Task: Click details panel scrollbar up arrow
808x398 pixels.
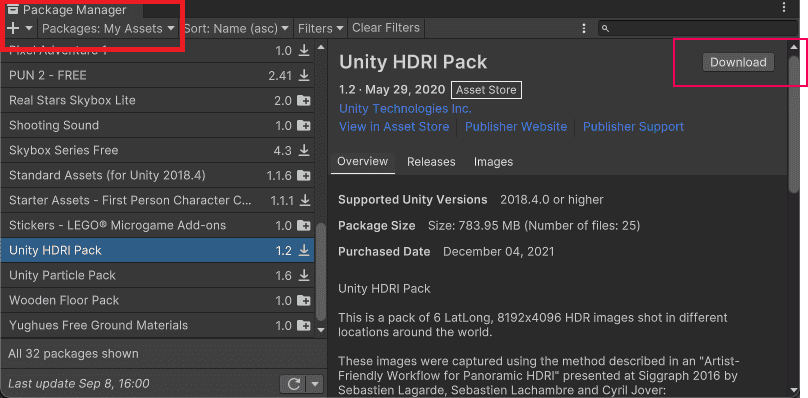Action: click(x=794, y=47)
